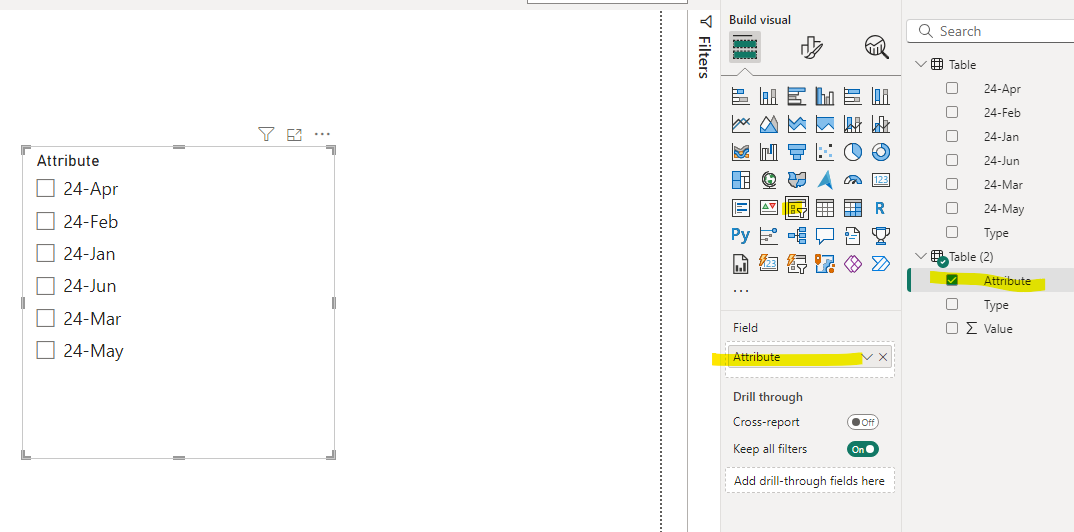
Task: Pick the Waterfall chart visual
Action: (769, 151)
